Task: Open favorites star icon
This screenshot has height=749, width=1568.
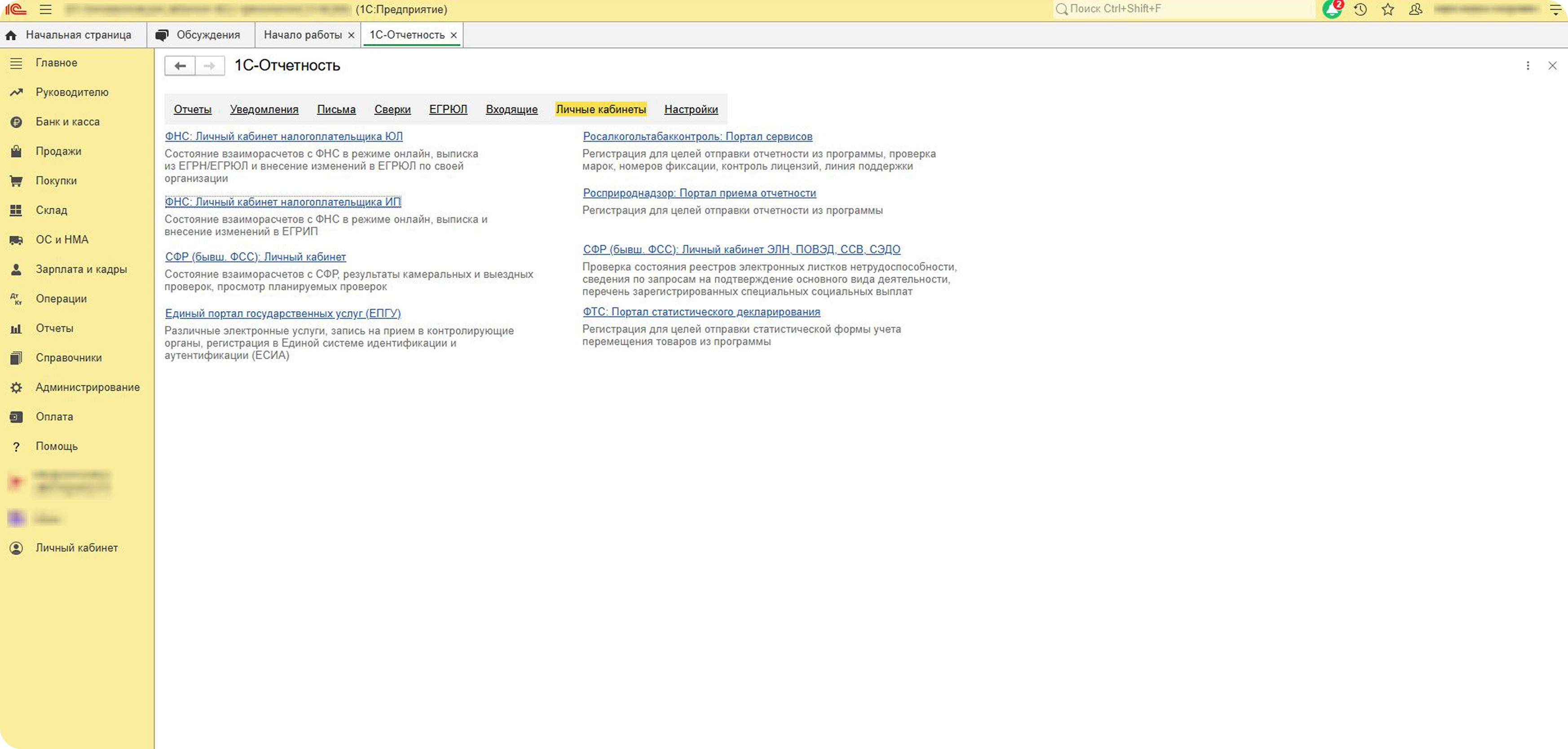Action: click(1387, 9)
